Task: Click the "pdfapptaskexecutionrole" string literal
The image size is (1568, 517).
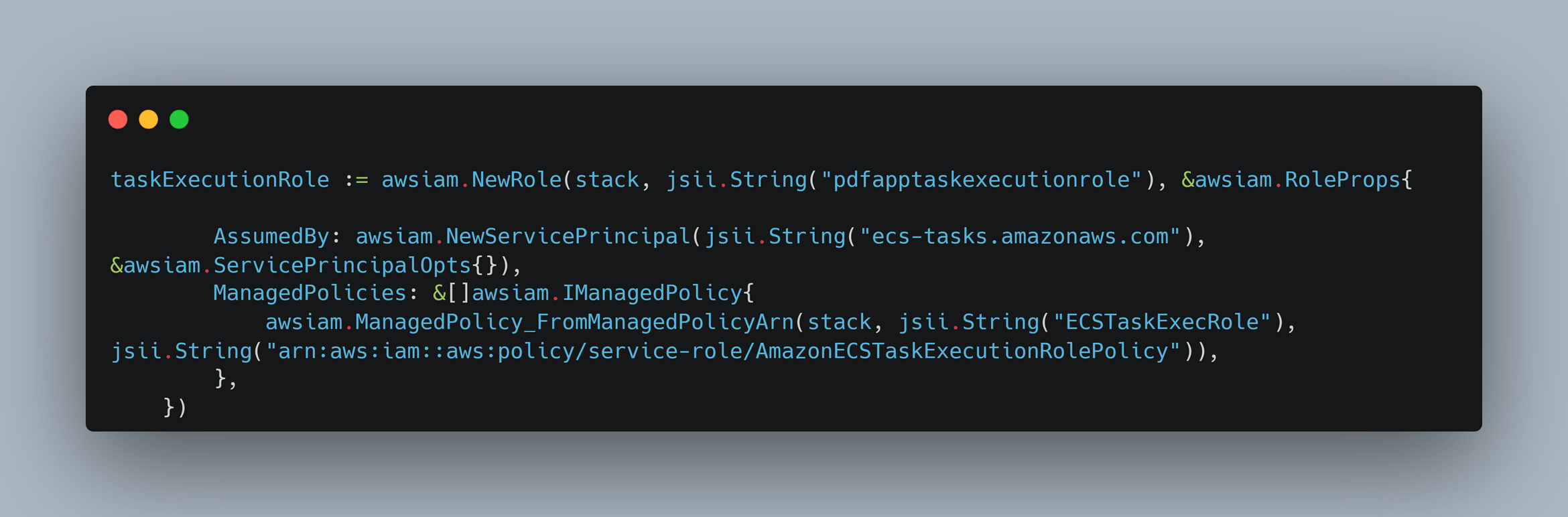Action: click(x=981, y=180)
